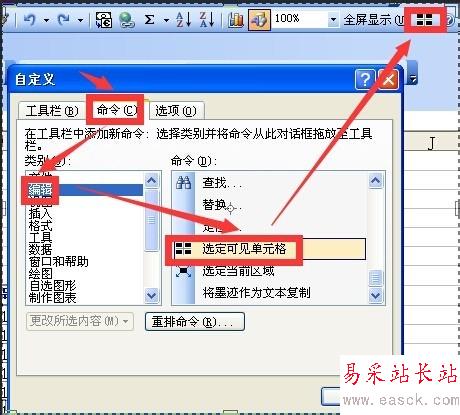
Task: Click the Insert Hyperlink globe icon
Action: pos(127,20)
